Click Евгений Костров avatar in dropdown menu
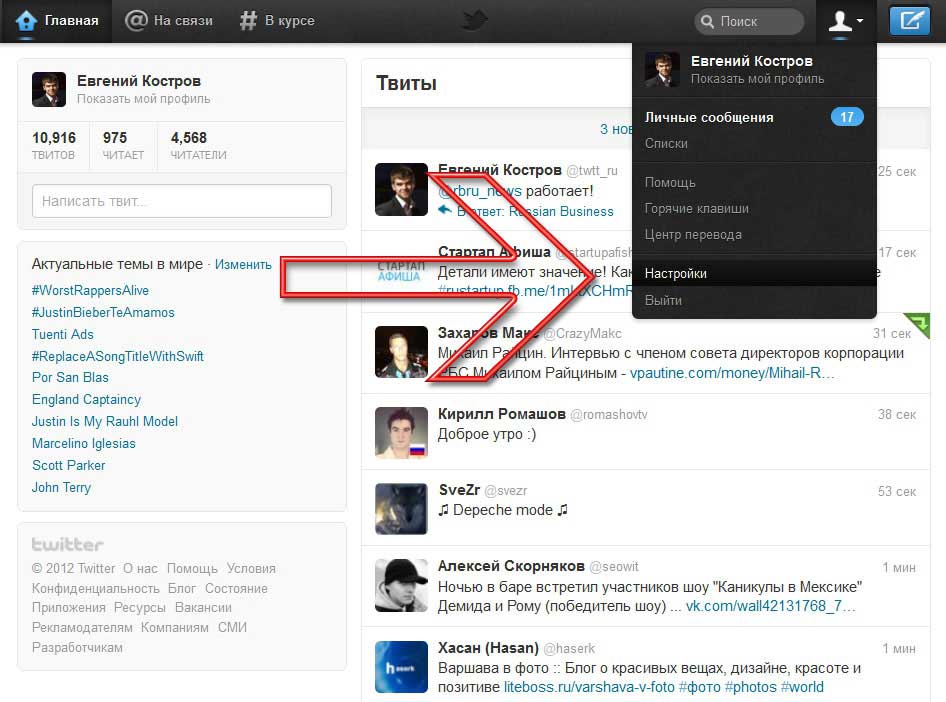This screenshot has width=946, height=702. coord(662,69)
